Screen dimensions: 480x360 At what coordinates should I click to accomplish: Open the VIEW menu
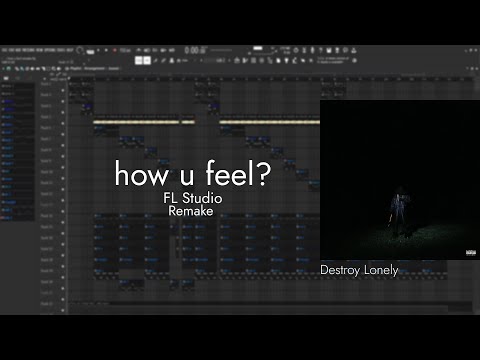point(40,50)
